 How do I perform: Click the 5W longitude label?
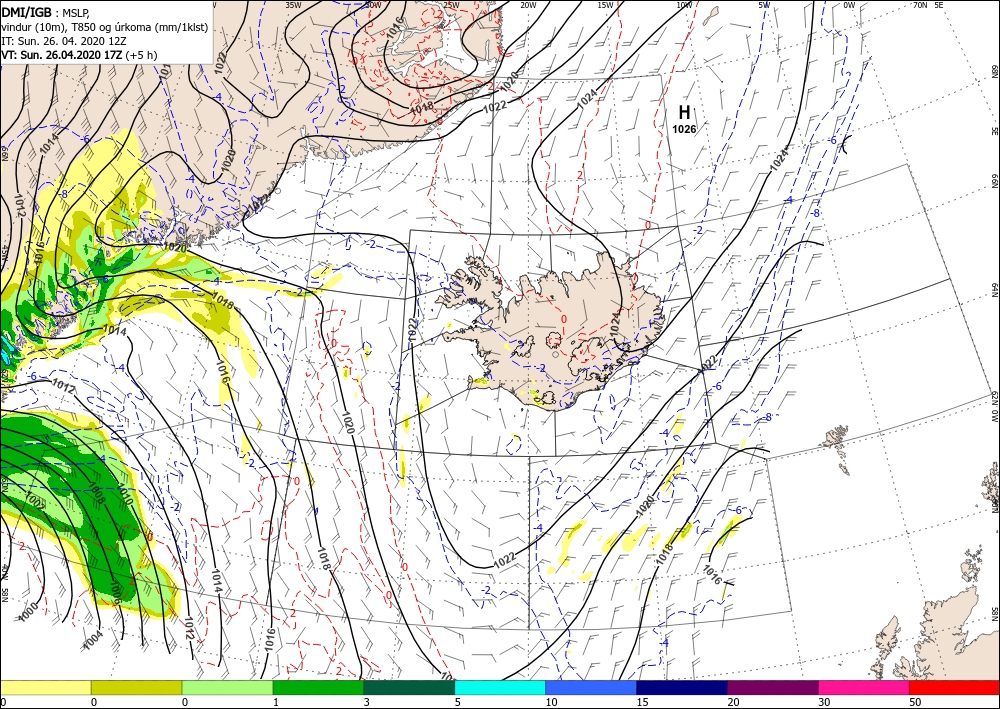765,5
